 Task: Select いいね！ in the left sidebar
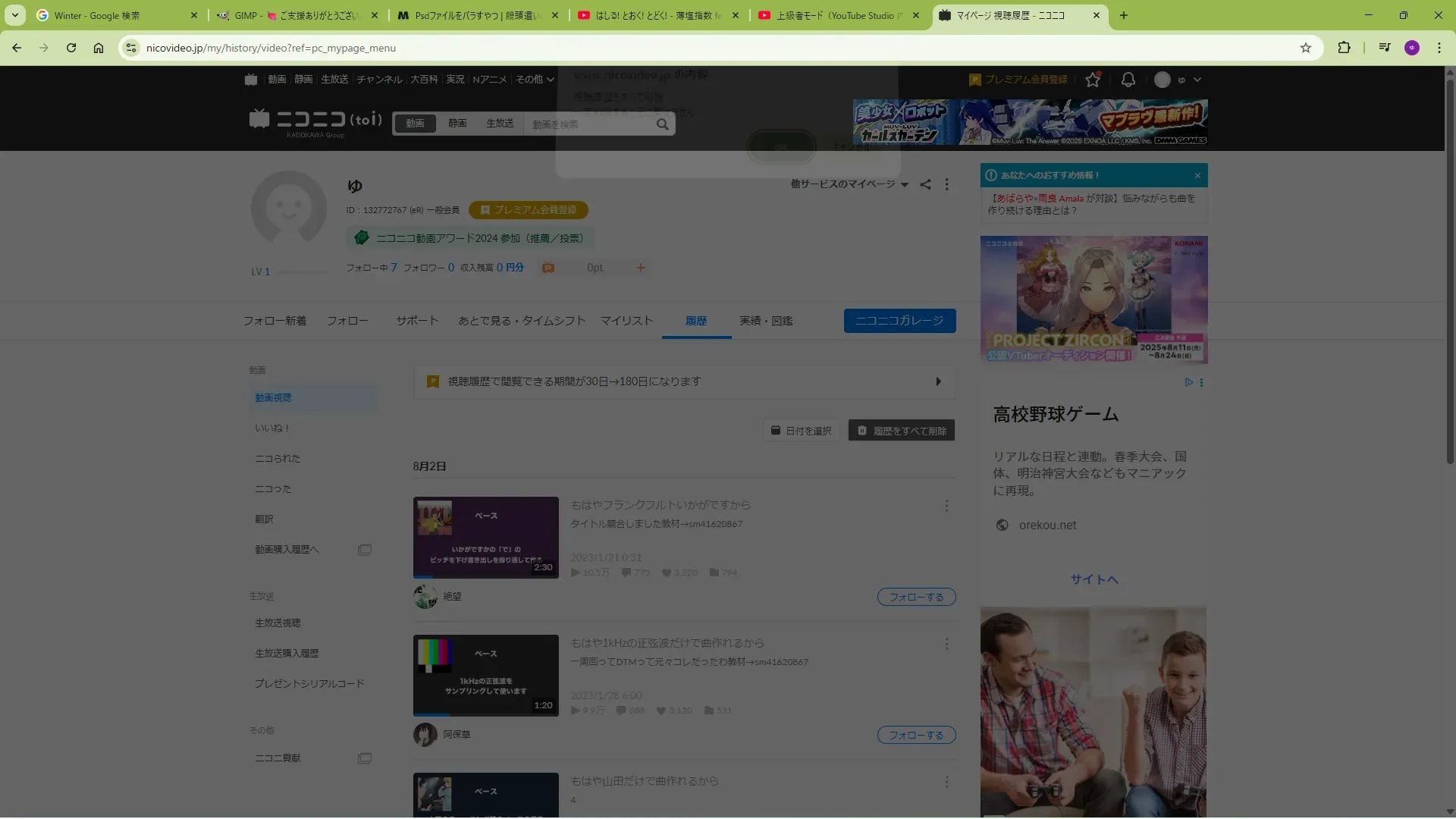pos(272,428)
